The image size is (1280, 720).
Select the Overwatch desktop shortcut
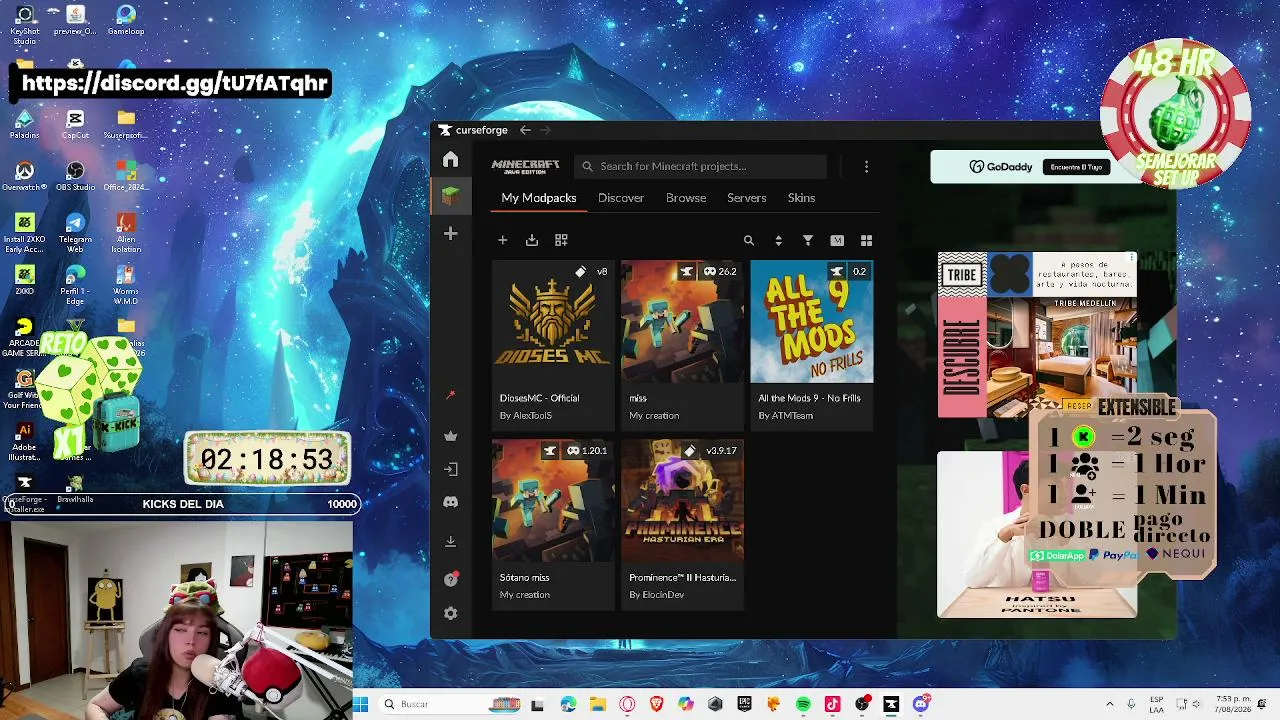pos(25,177)
